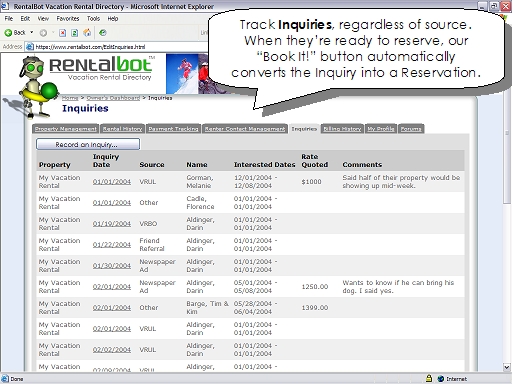Click the skier banner photo
Viewport: 512px width, 385px height.
click(x=182, y=74)
